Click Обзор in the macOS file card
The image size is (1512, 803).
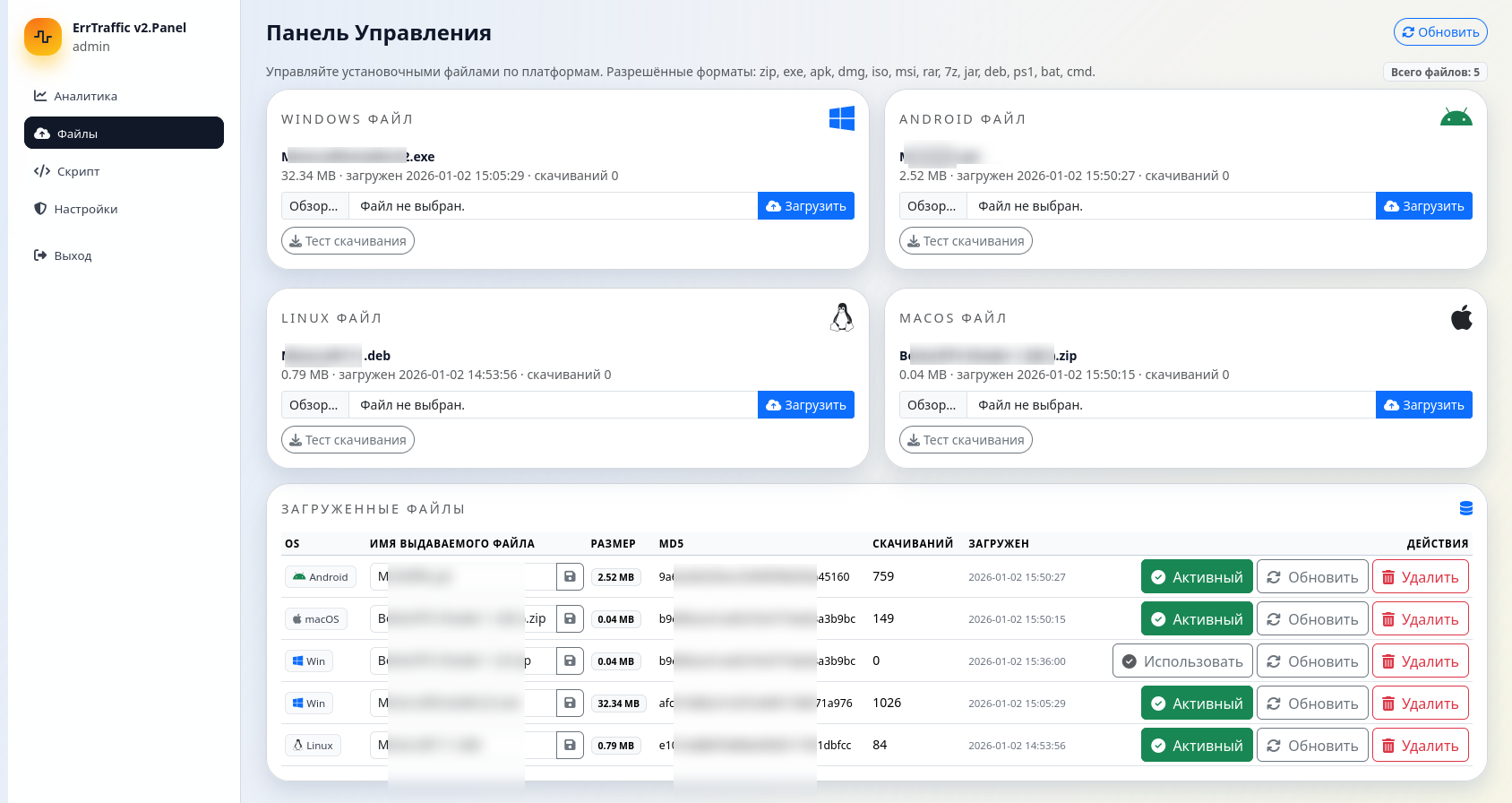932,405
